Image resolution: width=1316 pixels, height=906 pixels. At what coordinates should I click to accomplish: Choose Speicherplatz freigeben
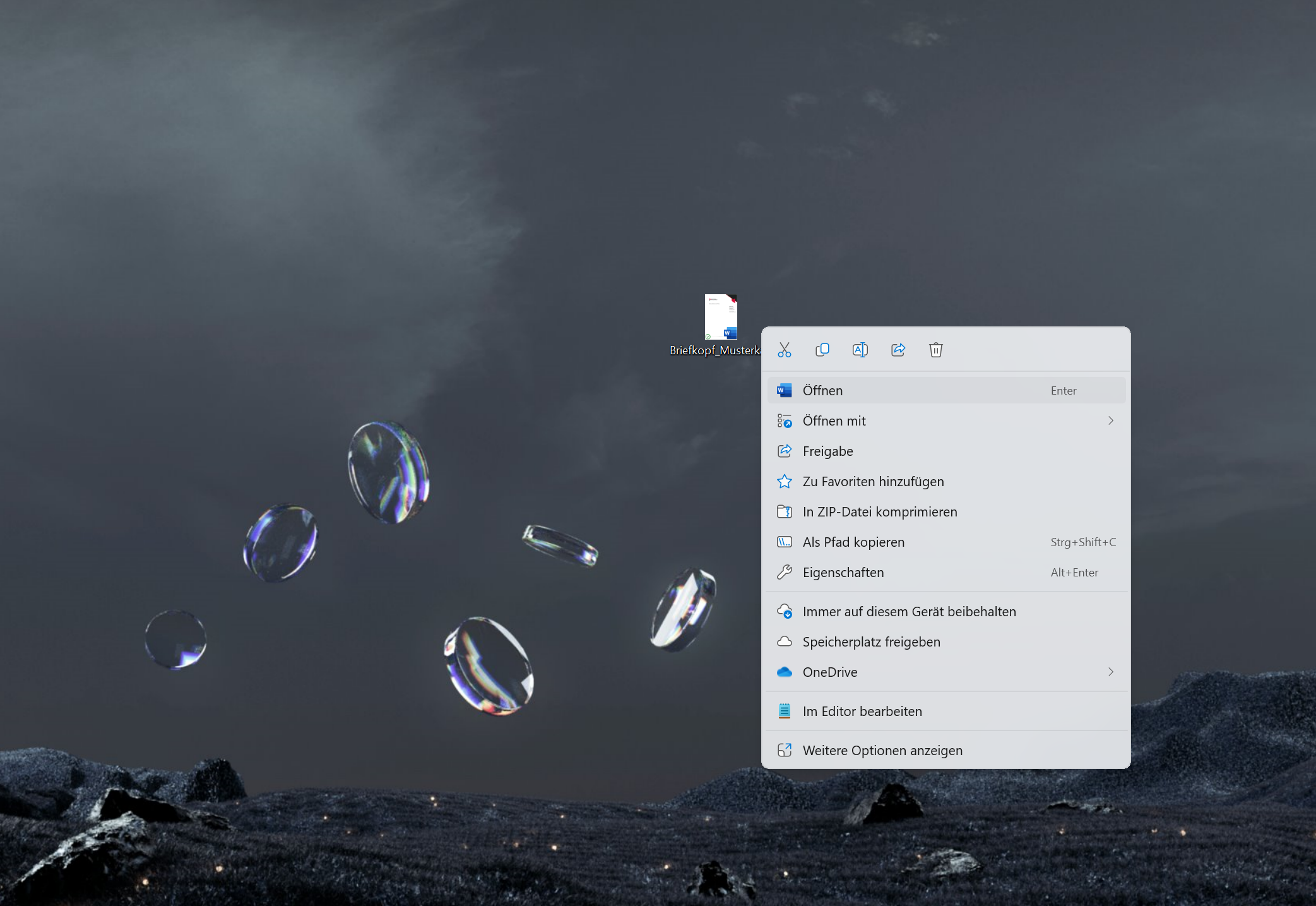click(871, 642)
